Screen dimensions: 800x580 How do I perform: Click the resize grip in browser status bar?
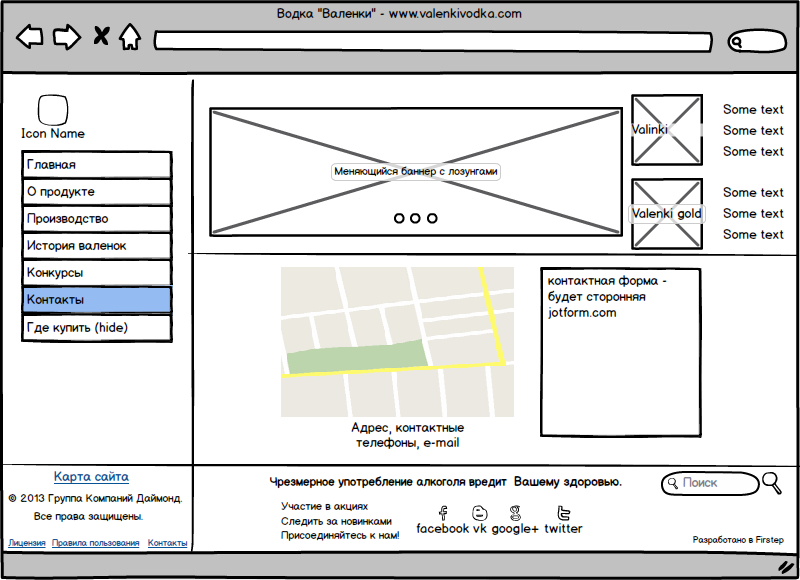coord(787,566)
